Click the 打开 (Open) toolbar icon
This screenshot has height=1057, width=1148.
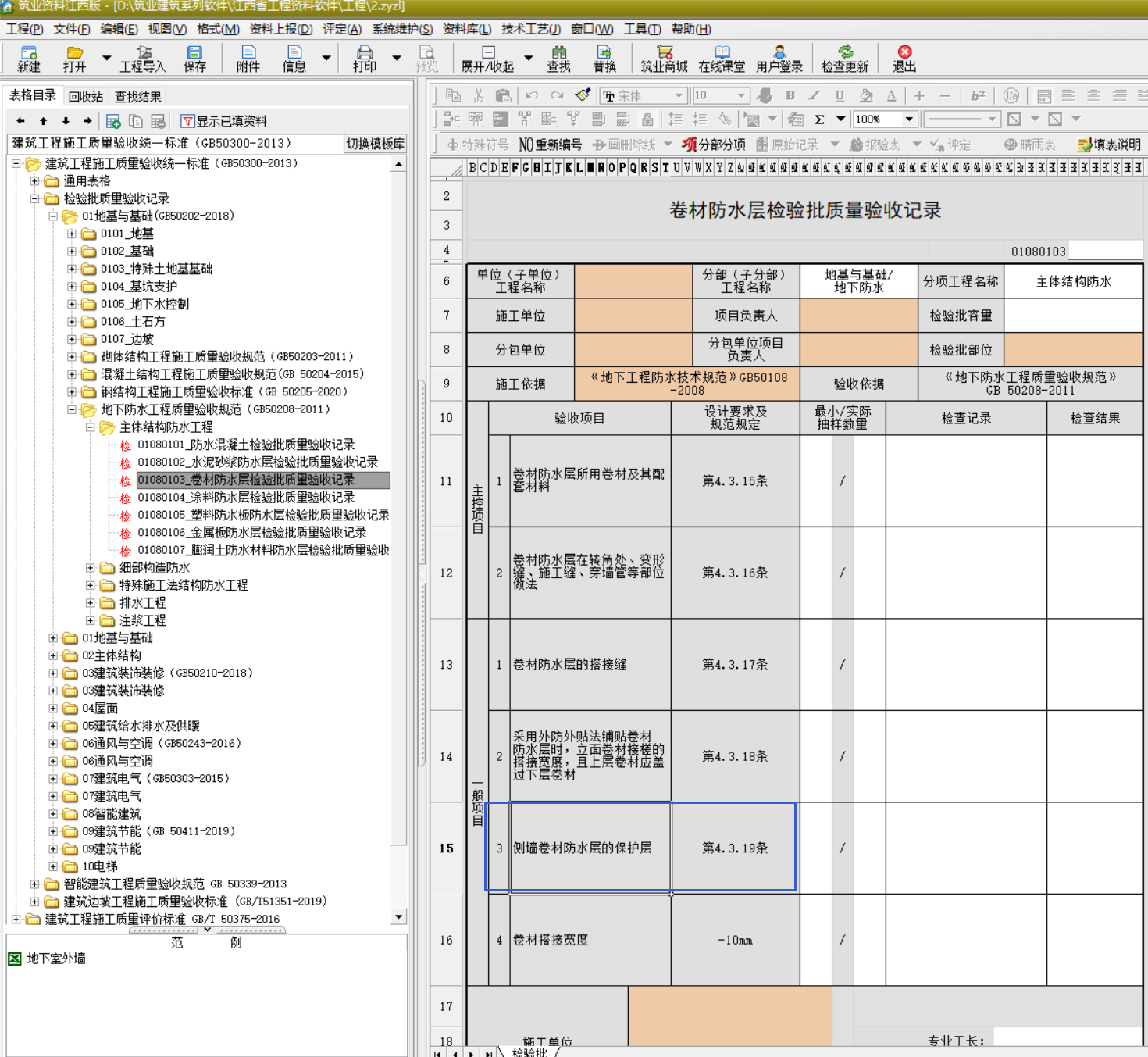coord(74,59)
